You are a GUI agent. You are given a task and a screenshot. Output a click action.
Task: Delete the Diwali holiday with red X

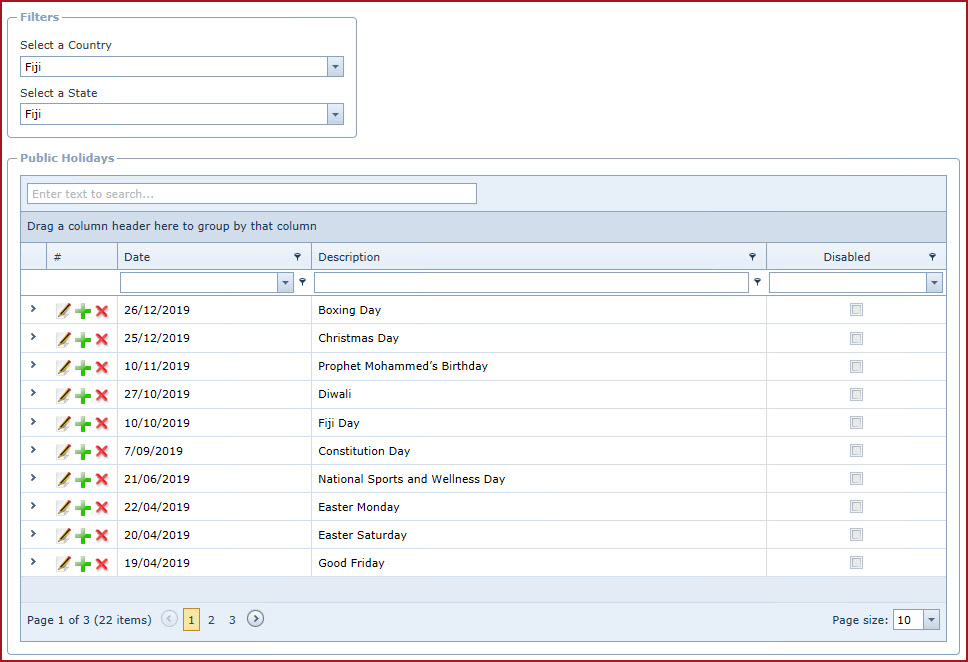[102, 395]
